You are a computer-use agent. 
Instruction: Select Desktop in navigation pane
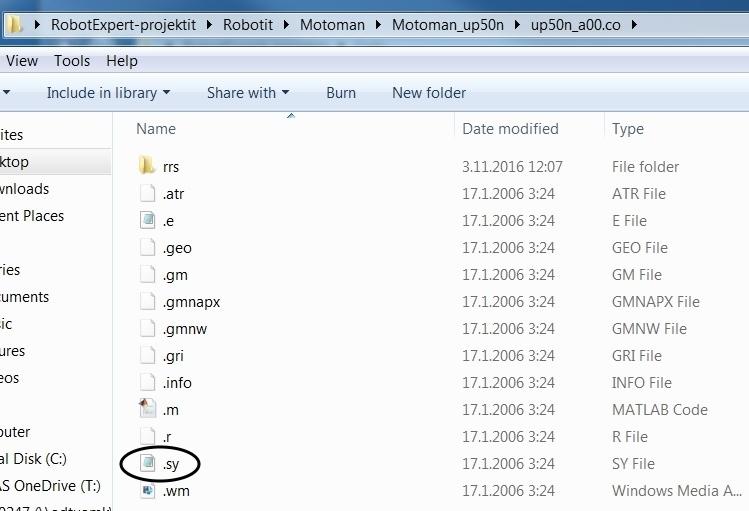[14, 162]
